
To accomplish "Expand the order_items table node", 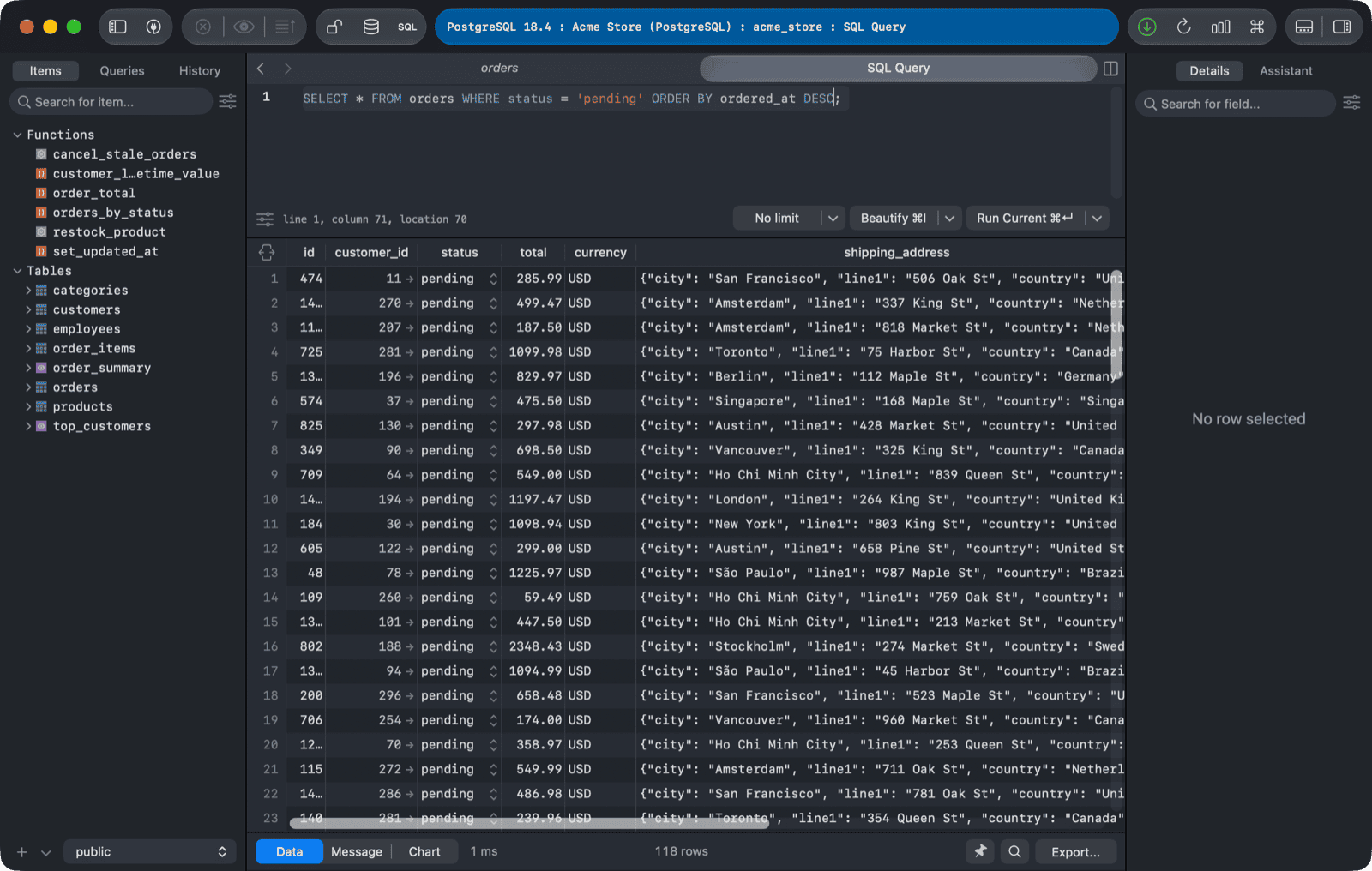I will coord(28,349).
